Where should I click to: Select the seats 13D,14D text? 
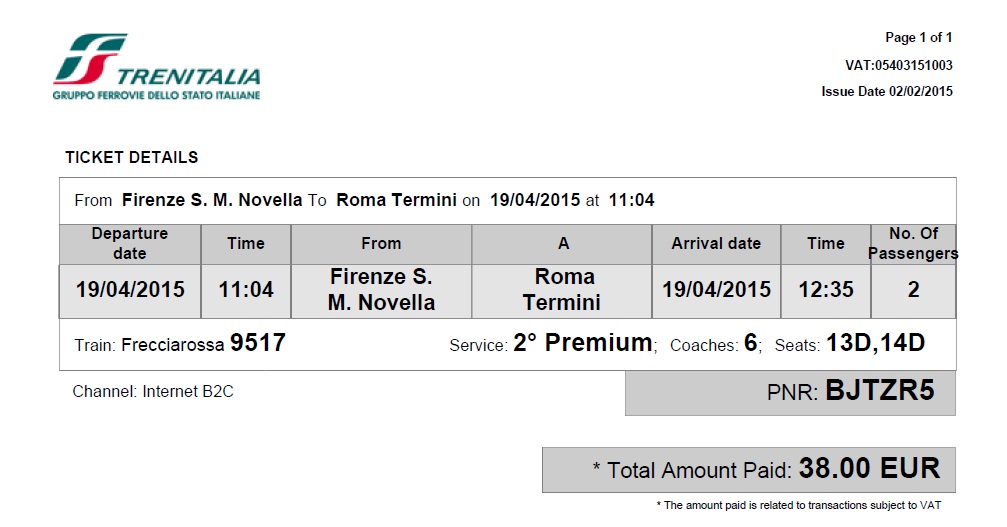875,343
